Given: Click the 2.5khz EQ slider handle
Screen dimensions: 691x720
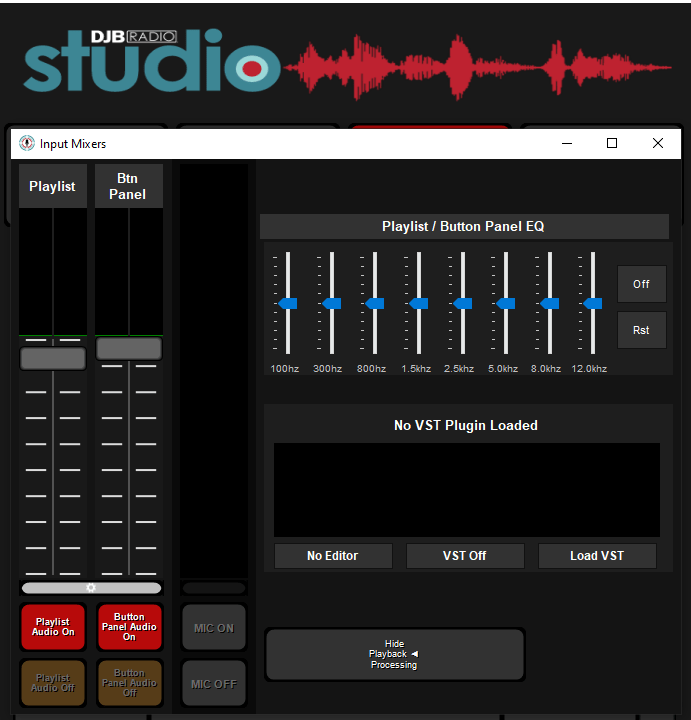Looking at the screenshot, I should pyautogui.click(x=462, y=304).
